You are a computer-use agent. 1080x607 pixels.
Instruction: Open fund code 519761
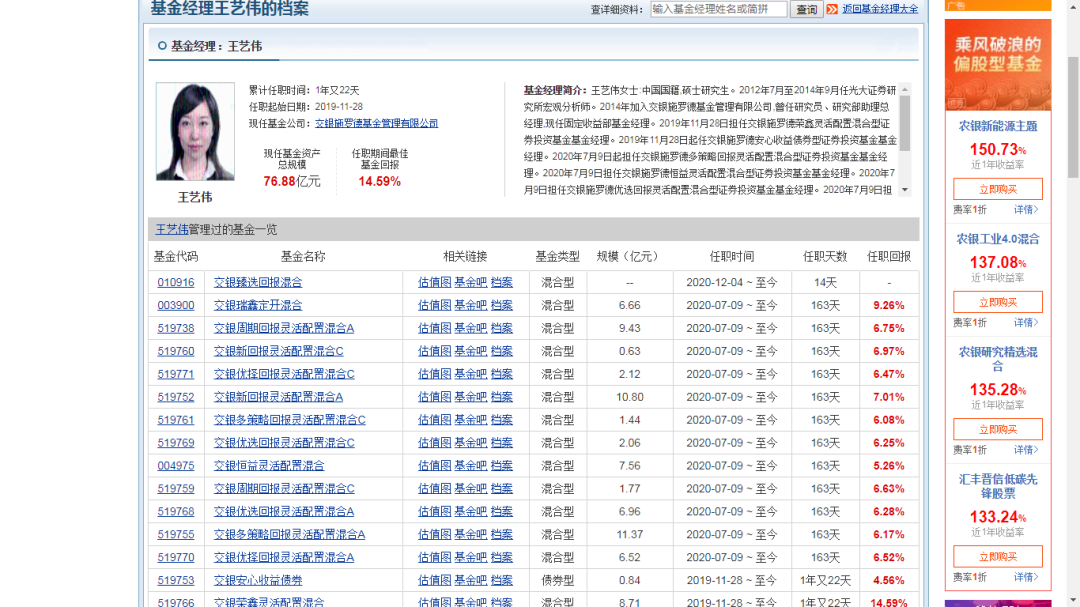coord(176,420)
